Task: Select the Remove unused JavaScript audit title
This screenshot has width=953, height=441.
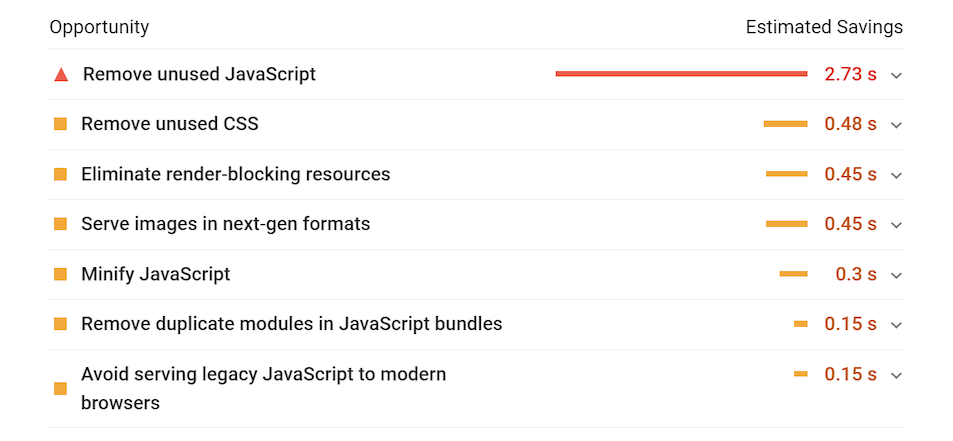Action: point(199,74)
